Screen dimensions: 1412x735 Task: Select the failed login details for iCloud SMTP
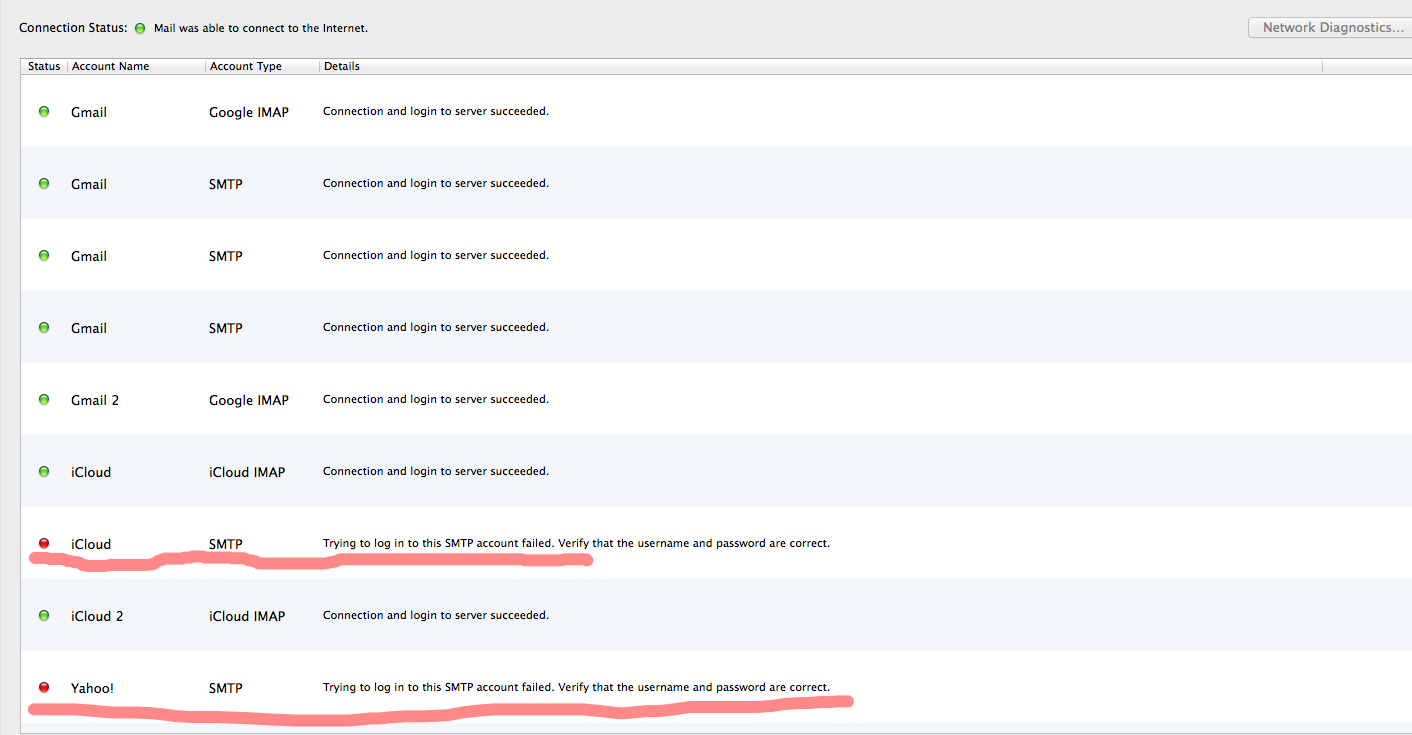coord(576,543)
